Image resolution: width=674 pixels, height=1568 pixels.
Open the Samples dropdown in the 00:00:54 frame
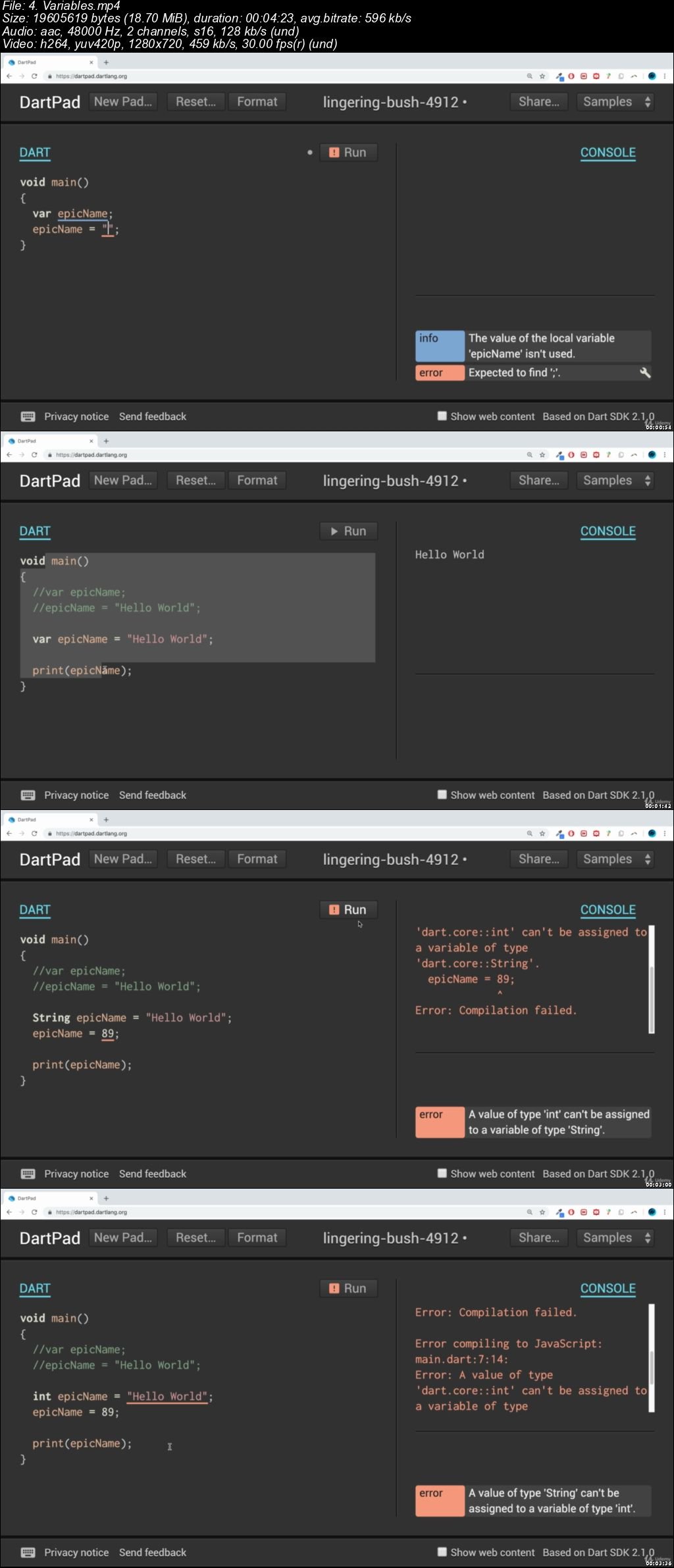tap(615, 101)
